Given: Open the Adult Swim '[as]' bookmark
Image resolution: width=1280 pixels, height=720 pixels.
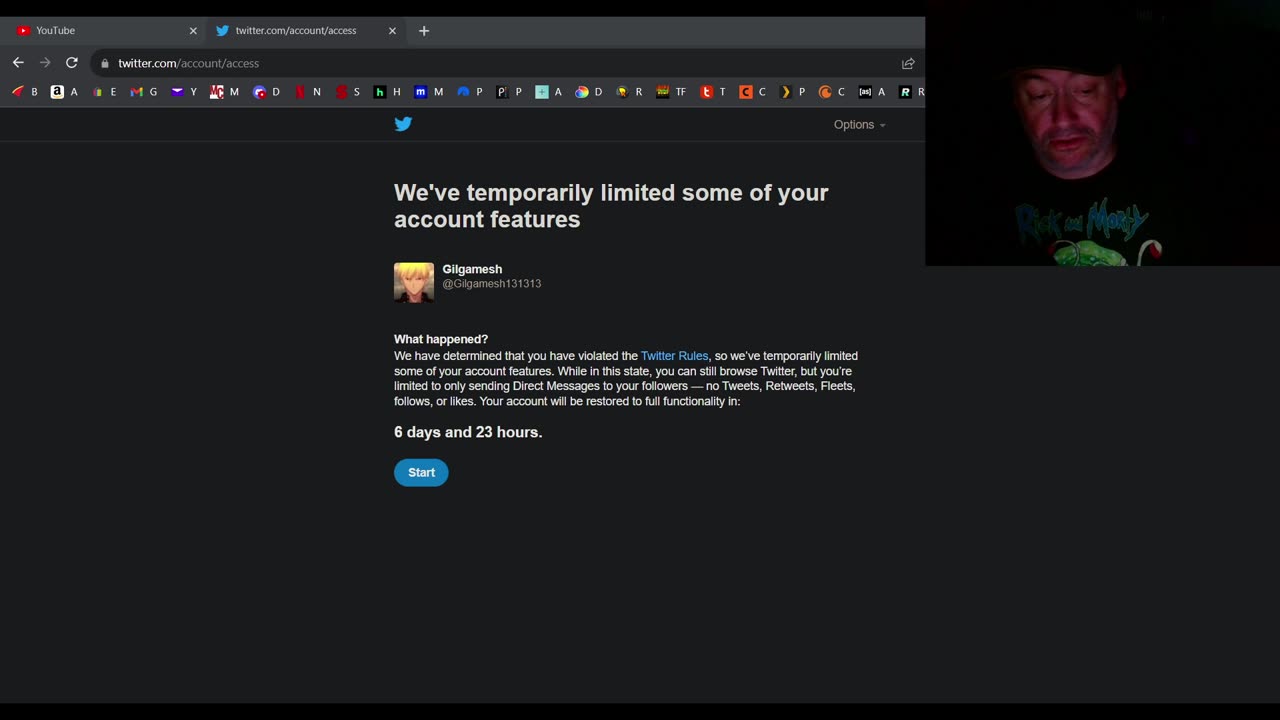Looking at the screenshot, I should (872, 92).
